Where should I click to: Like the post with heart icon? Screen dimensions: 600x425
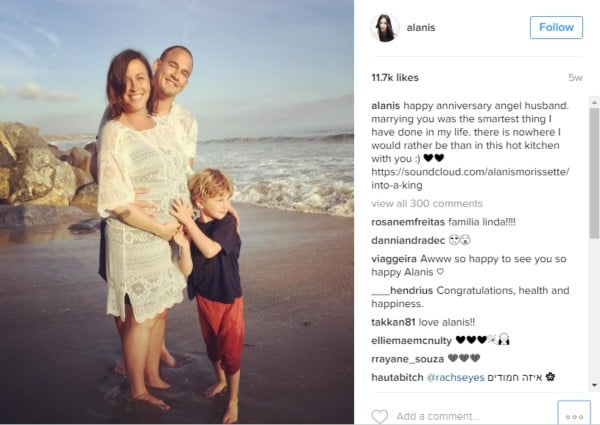[x=380, y=416]
